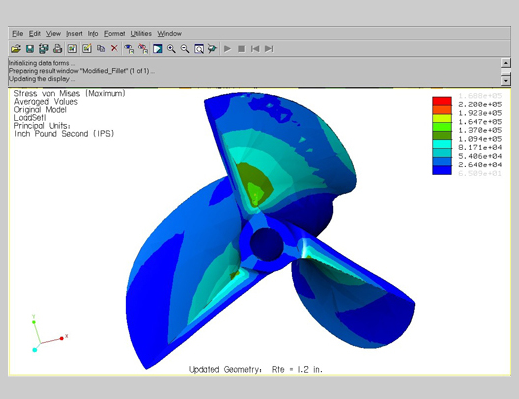The height and width of the screenshot is (399, 519).
Task: Step to previous animation frame
Action: [x=255, y=49]
